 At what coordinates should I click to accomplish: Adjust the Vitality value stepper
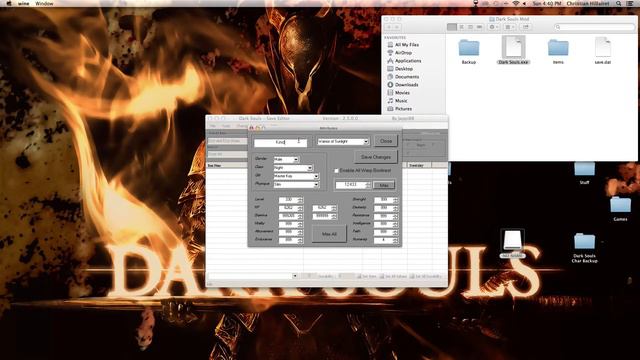[301, 224]
